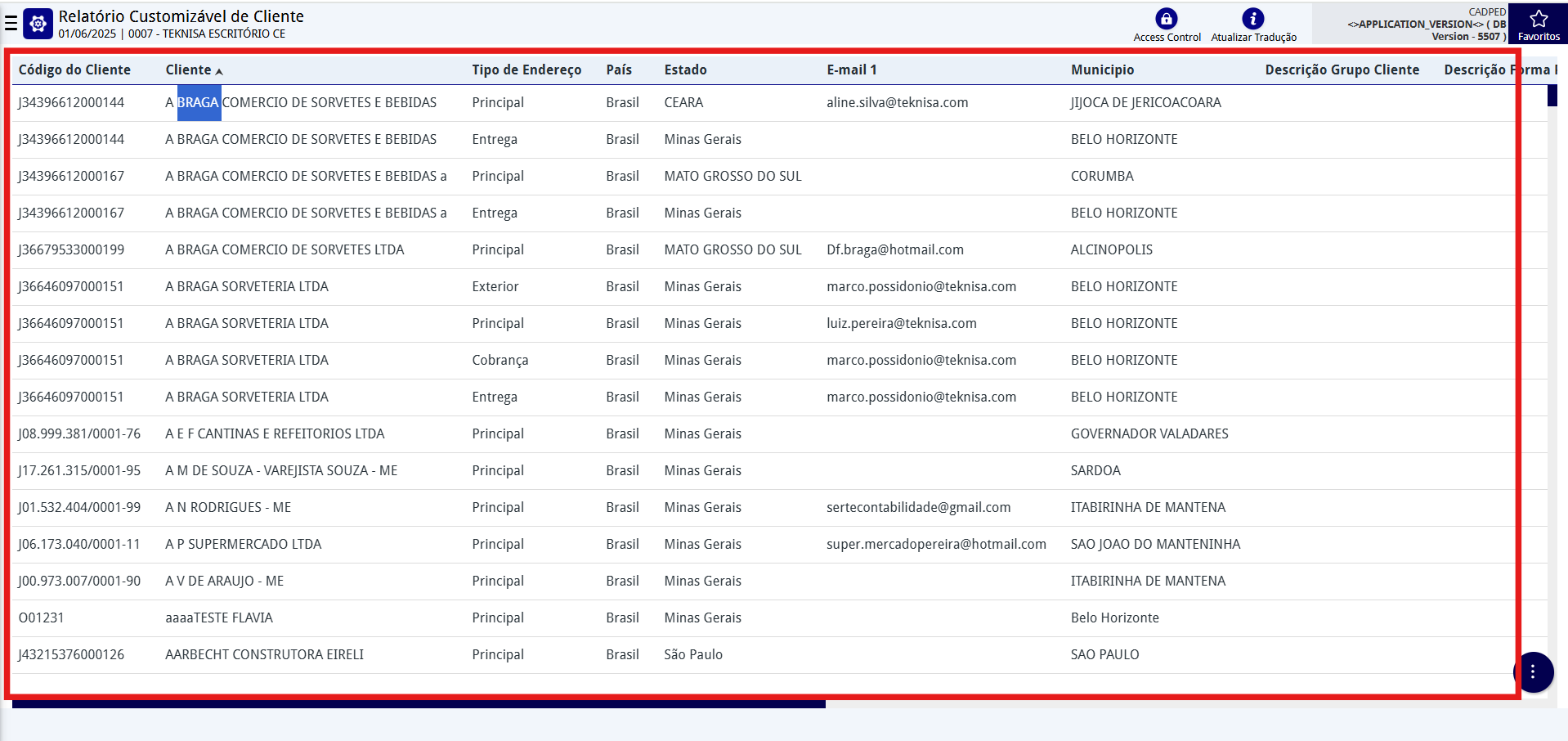Select the A E F CANTINAS E REFEITORIOS row
Image resolution: width=1568 pixels, height=741 pixels.
click(275, 434)
